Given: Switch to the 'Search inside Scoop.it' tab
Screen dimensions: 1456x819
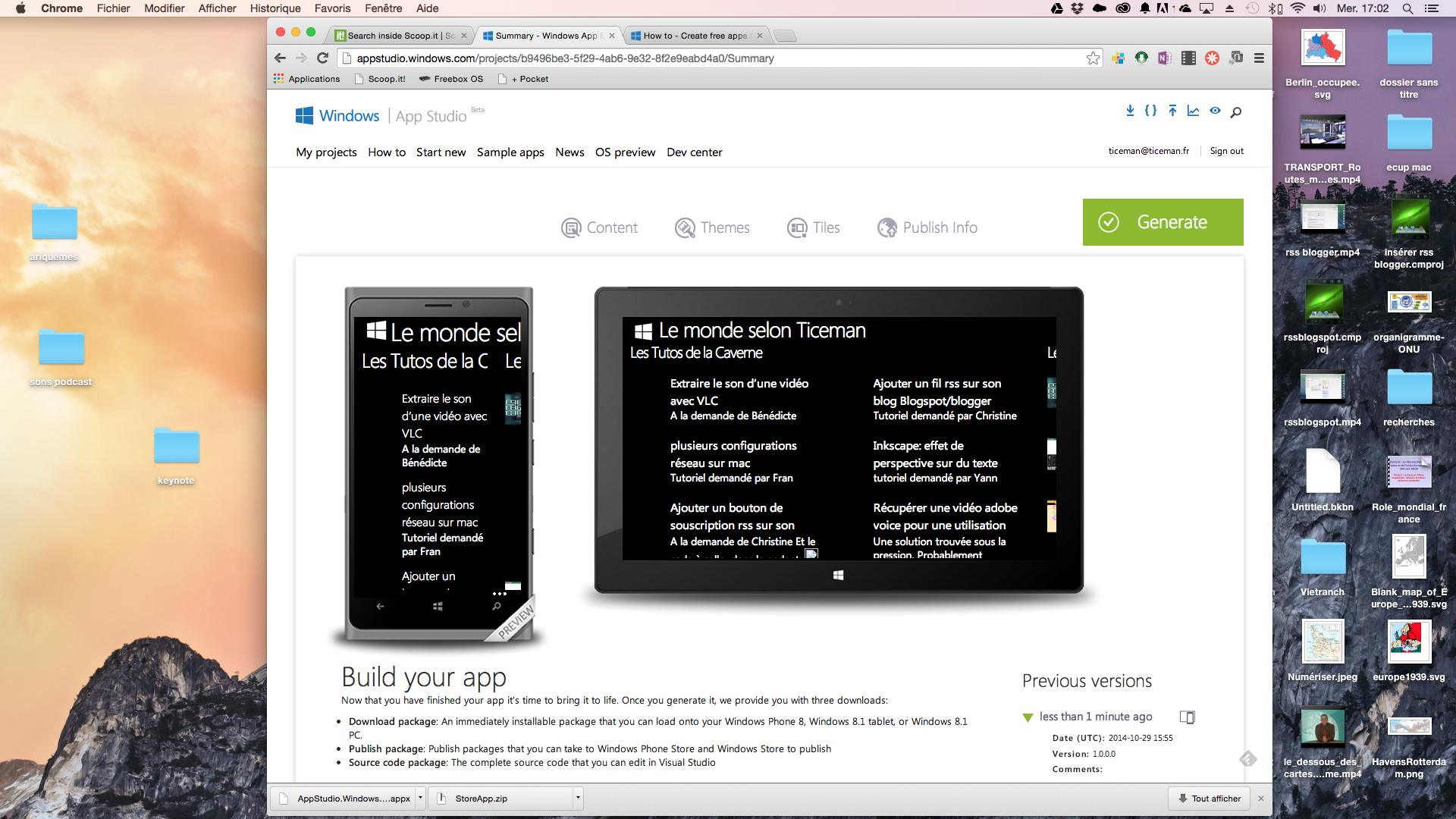Looking at the screenshot, I should 400,36.
